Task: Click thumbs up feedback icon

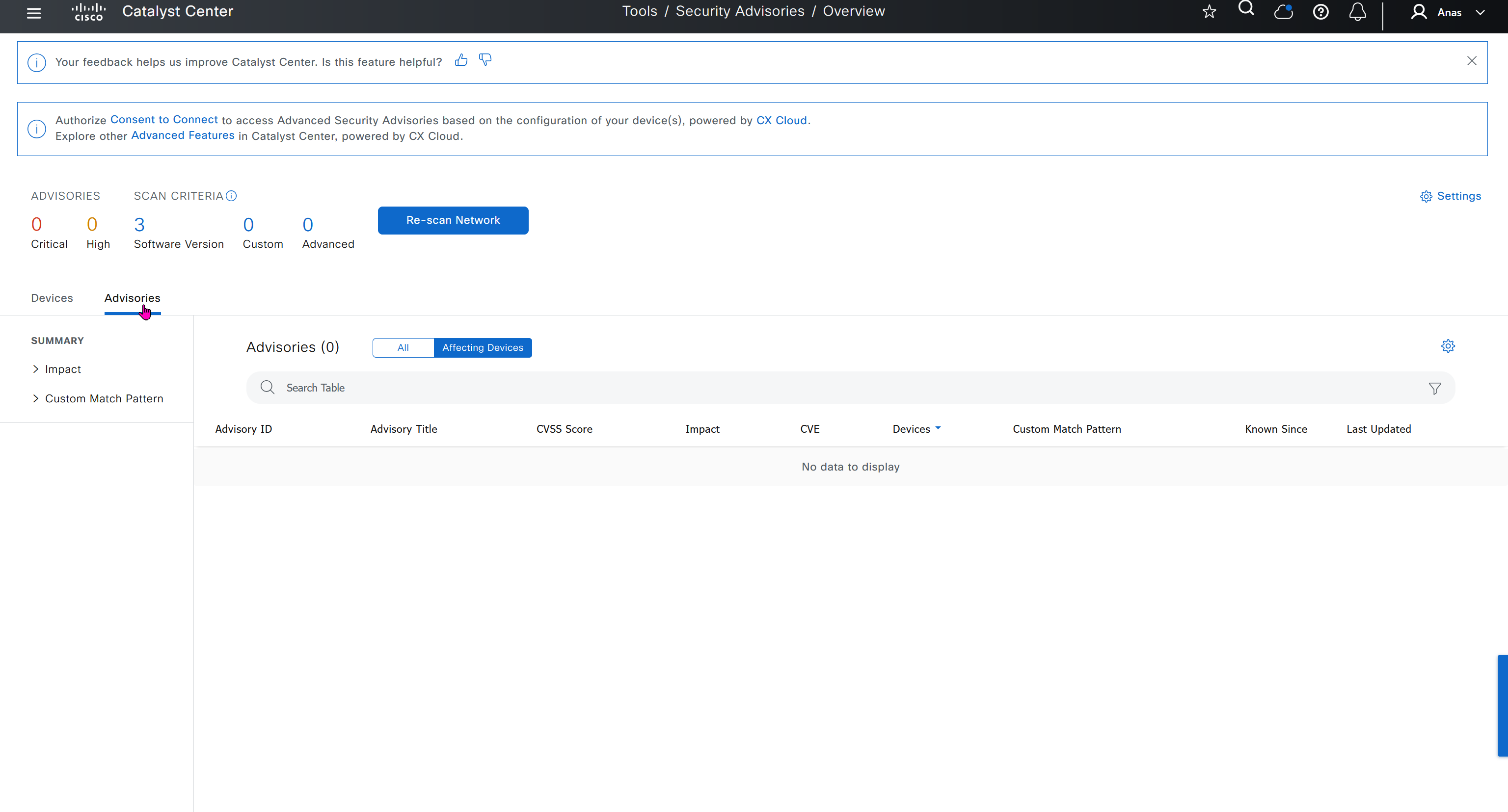Action: click(x=461, y=60)
